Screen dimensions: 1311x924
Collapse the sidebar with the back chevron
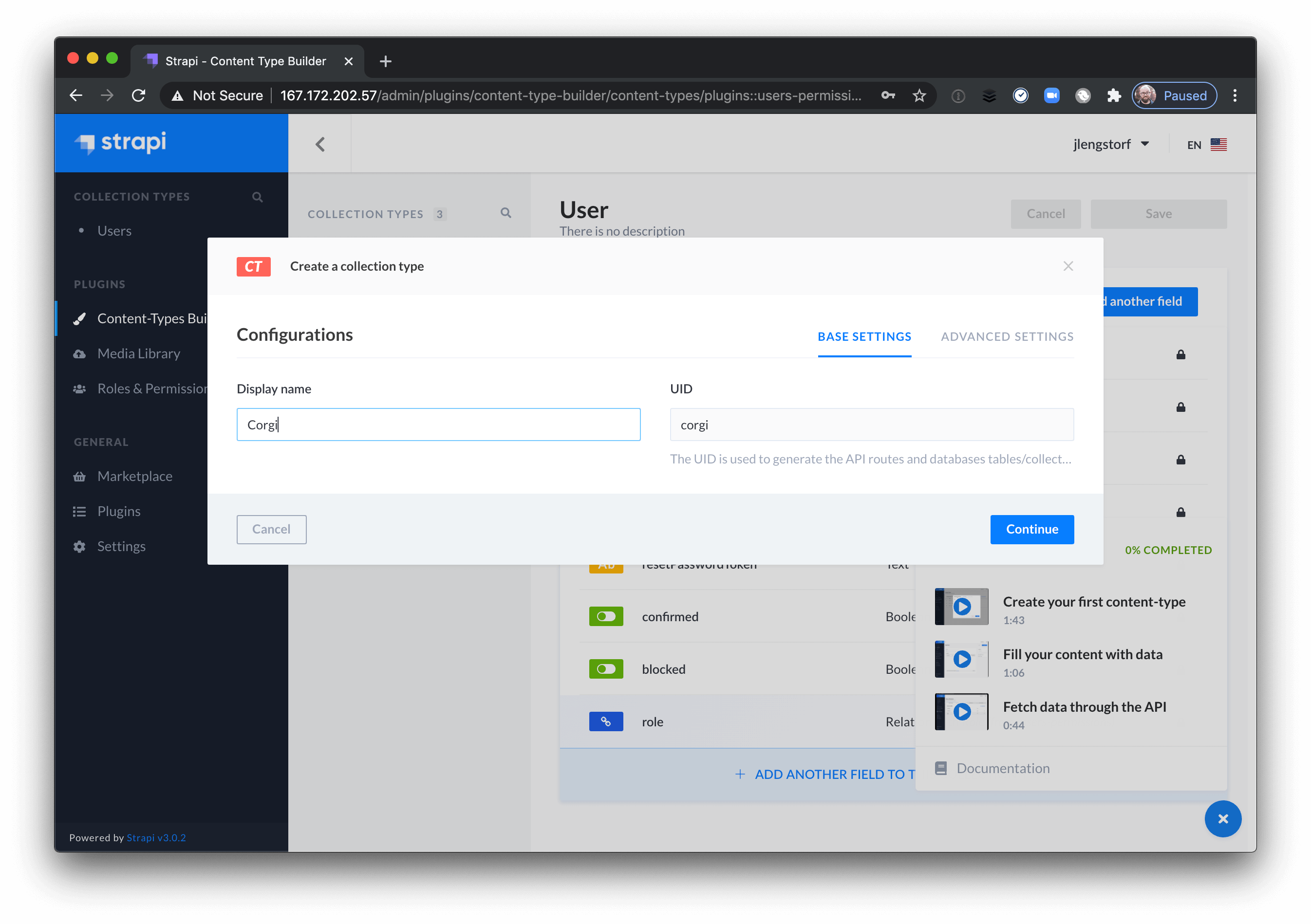[320, 144]
